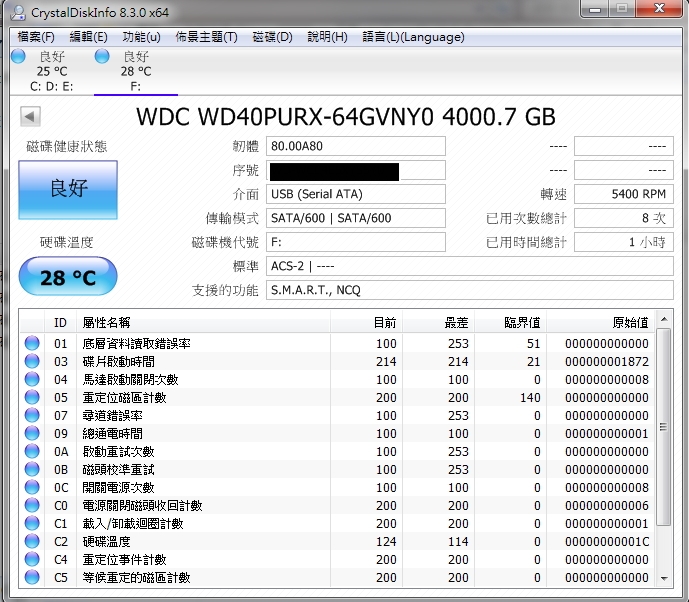The image size is (689, 602).
Task: Click the standard field ACS-2
Action: click(x=470, y=266)
